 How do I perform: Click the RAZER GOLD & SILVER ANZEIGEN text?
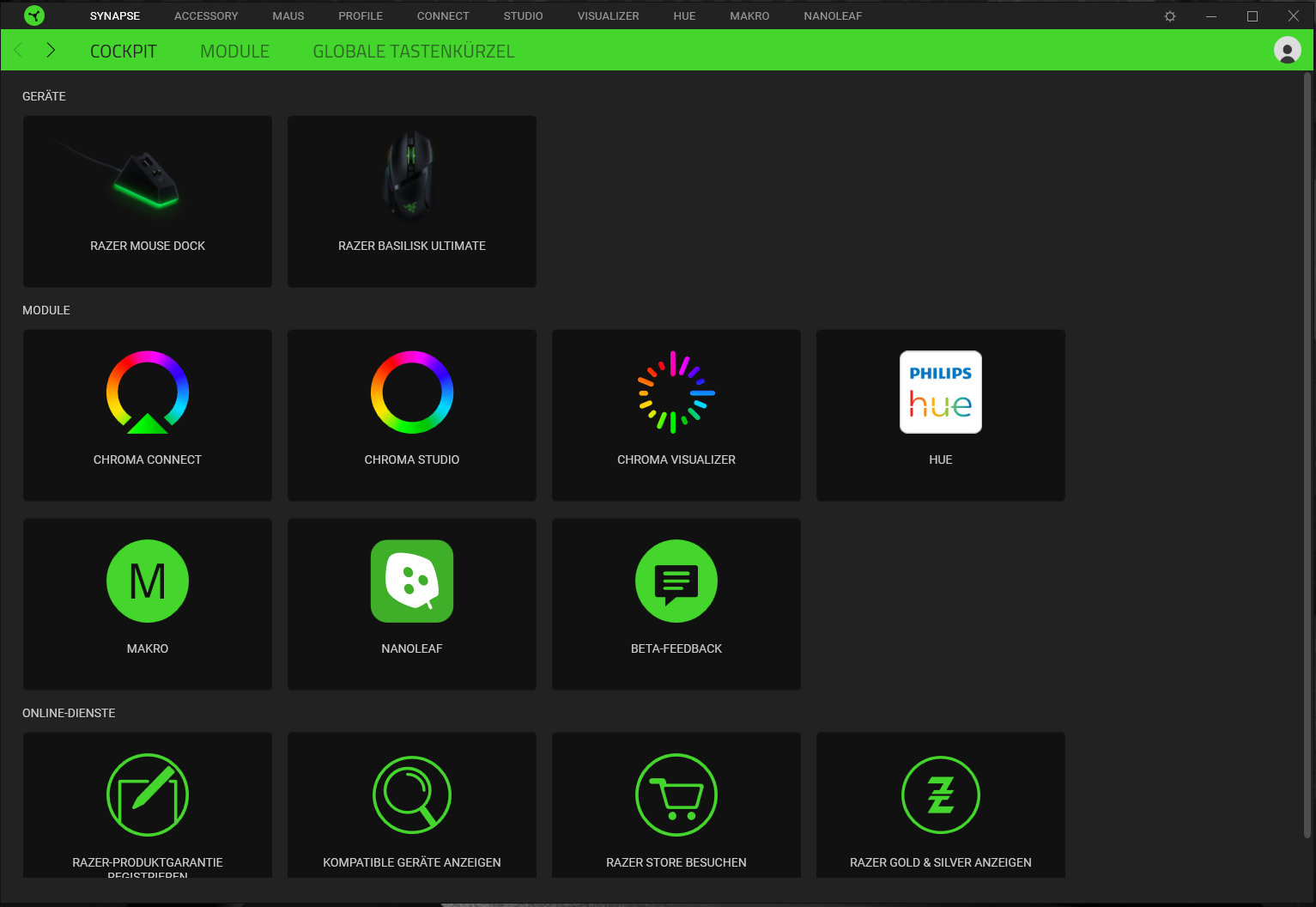click(x=941, y=862)
